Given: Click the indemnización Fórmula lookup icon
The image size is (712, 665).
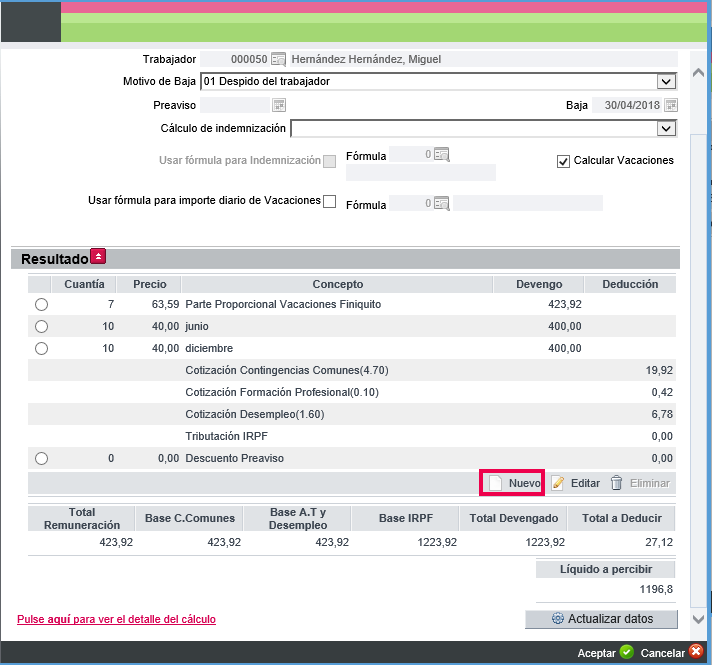Looking at the screenshot, I should 441,154.
